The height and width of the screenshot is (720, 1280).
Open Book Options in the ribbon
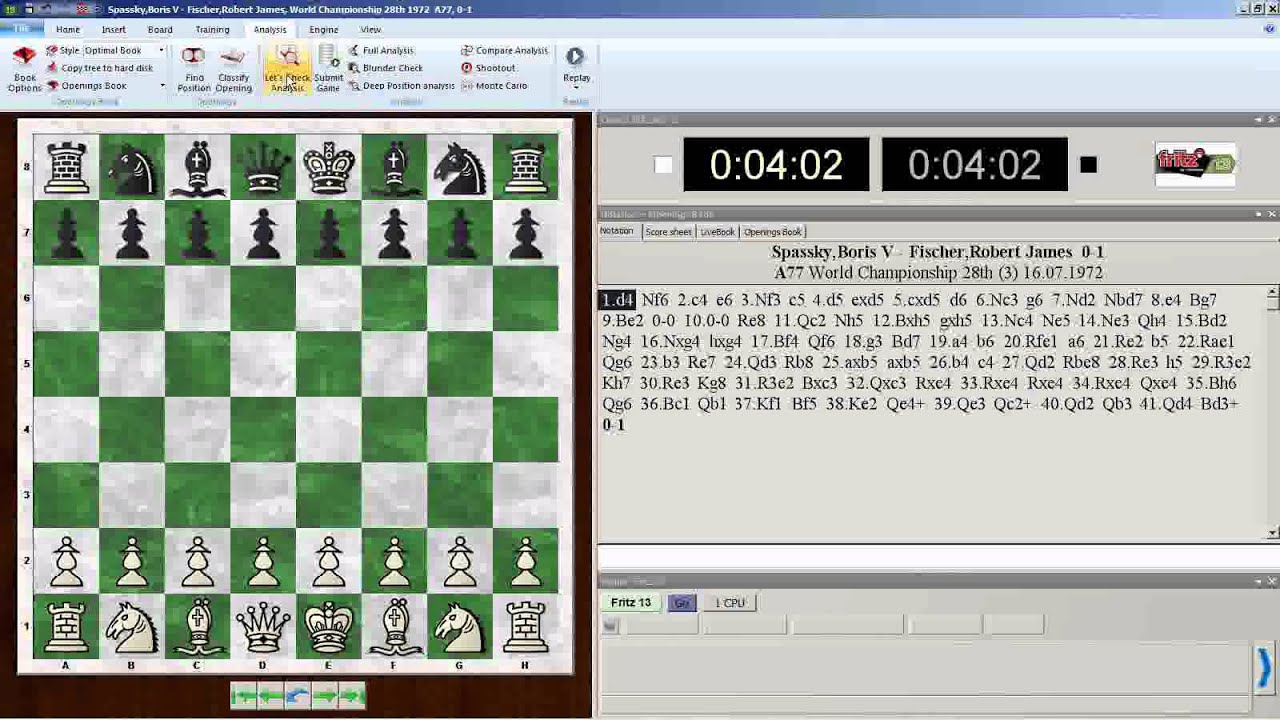(24, 70)
